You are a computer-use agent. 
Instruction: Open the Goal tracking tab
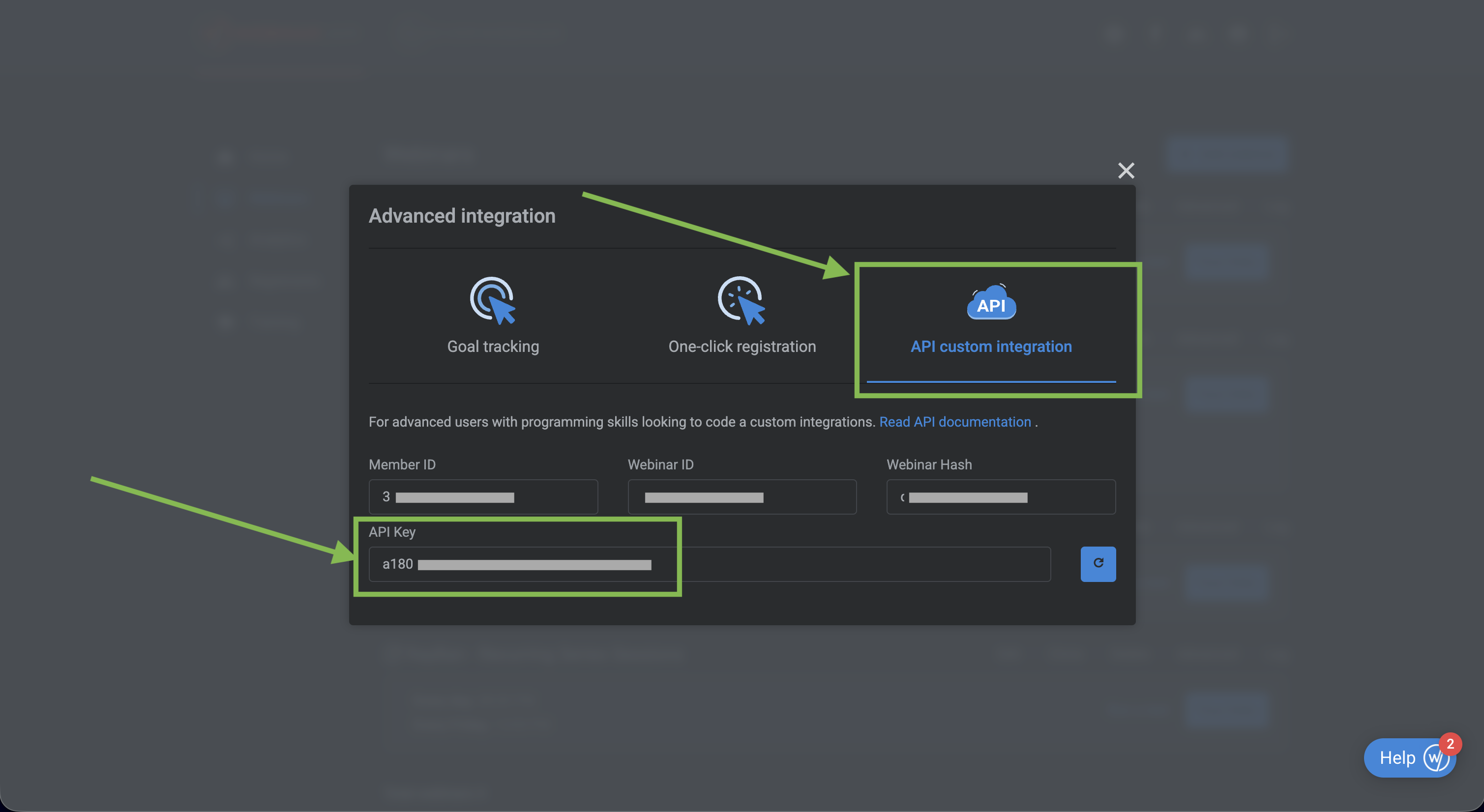[493, 316]
